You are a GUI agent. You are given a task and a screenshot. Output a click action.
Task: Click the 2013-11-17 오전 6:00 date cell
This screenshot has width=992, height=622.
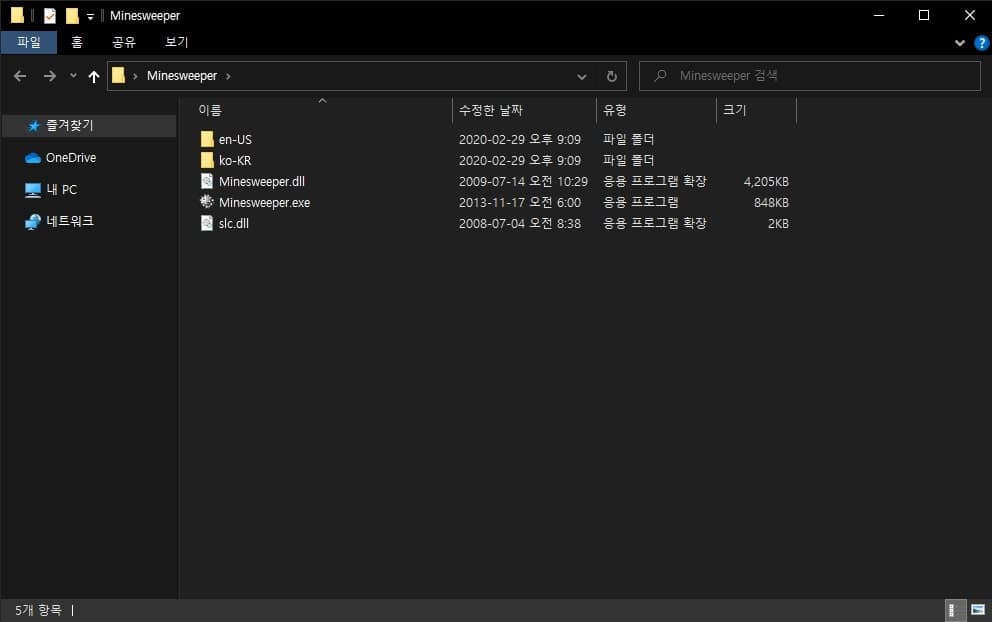[x=519, y=202]
